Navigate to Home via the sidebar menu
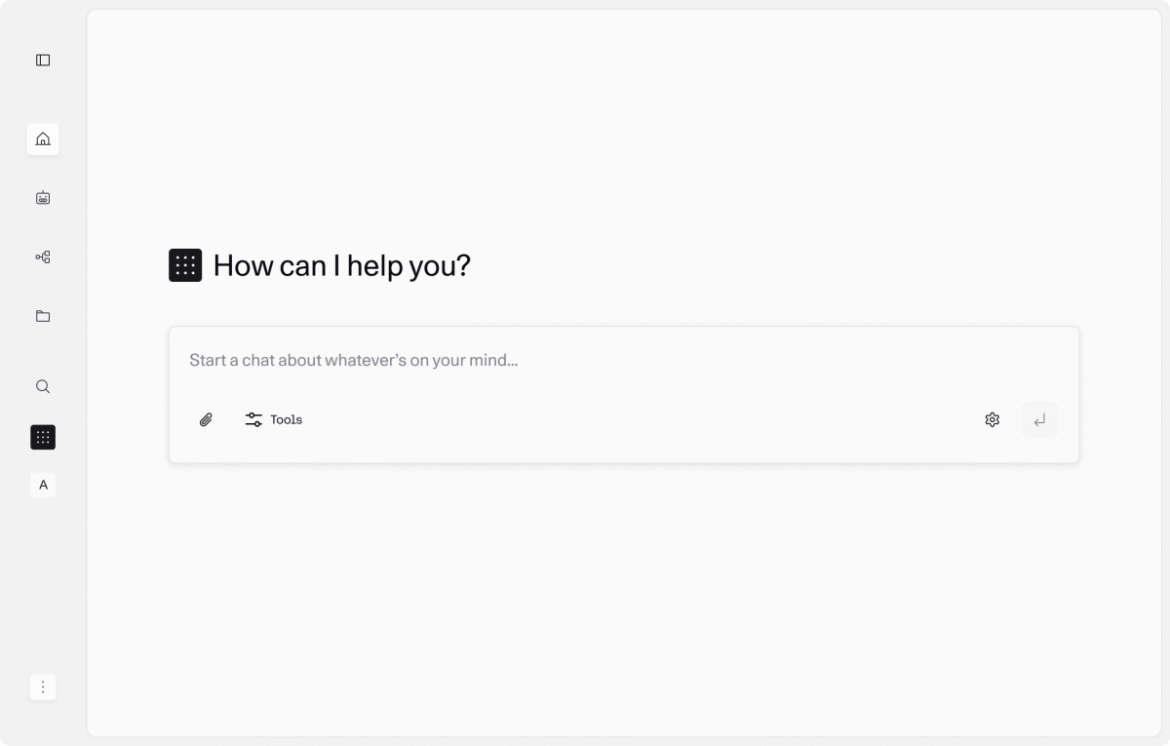This screenshot has height=746, width=1170. pyautogui.click(x=42, y=140)
